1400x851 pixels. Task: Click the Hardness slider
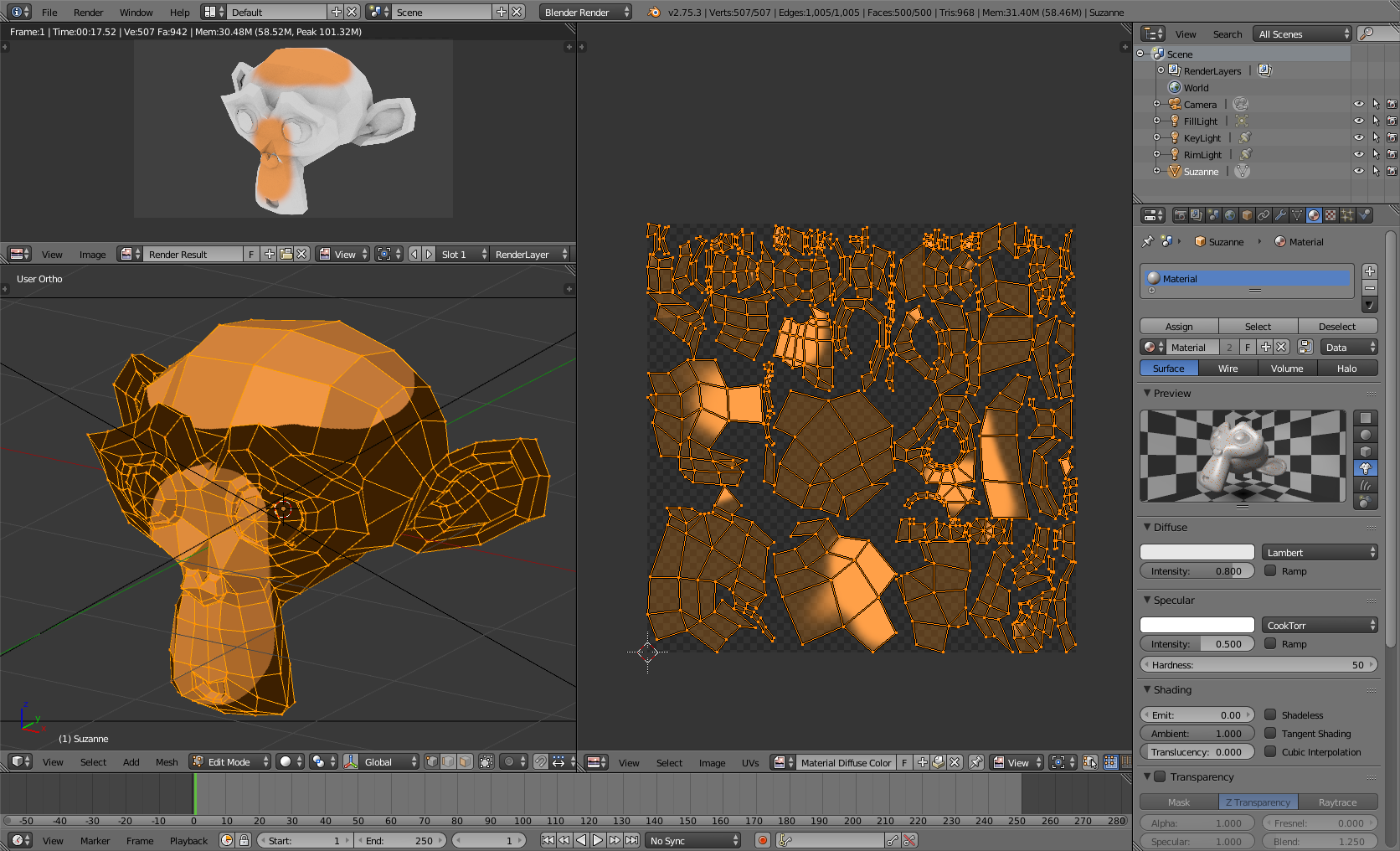(1258, 664)
